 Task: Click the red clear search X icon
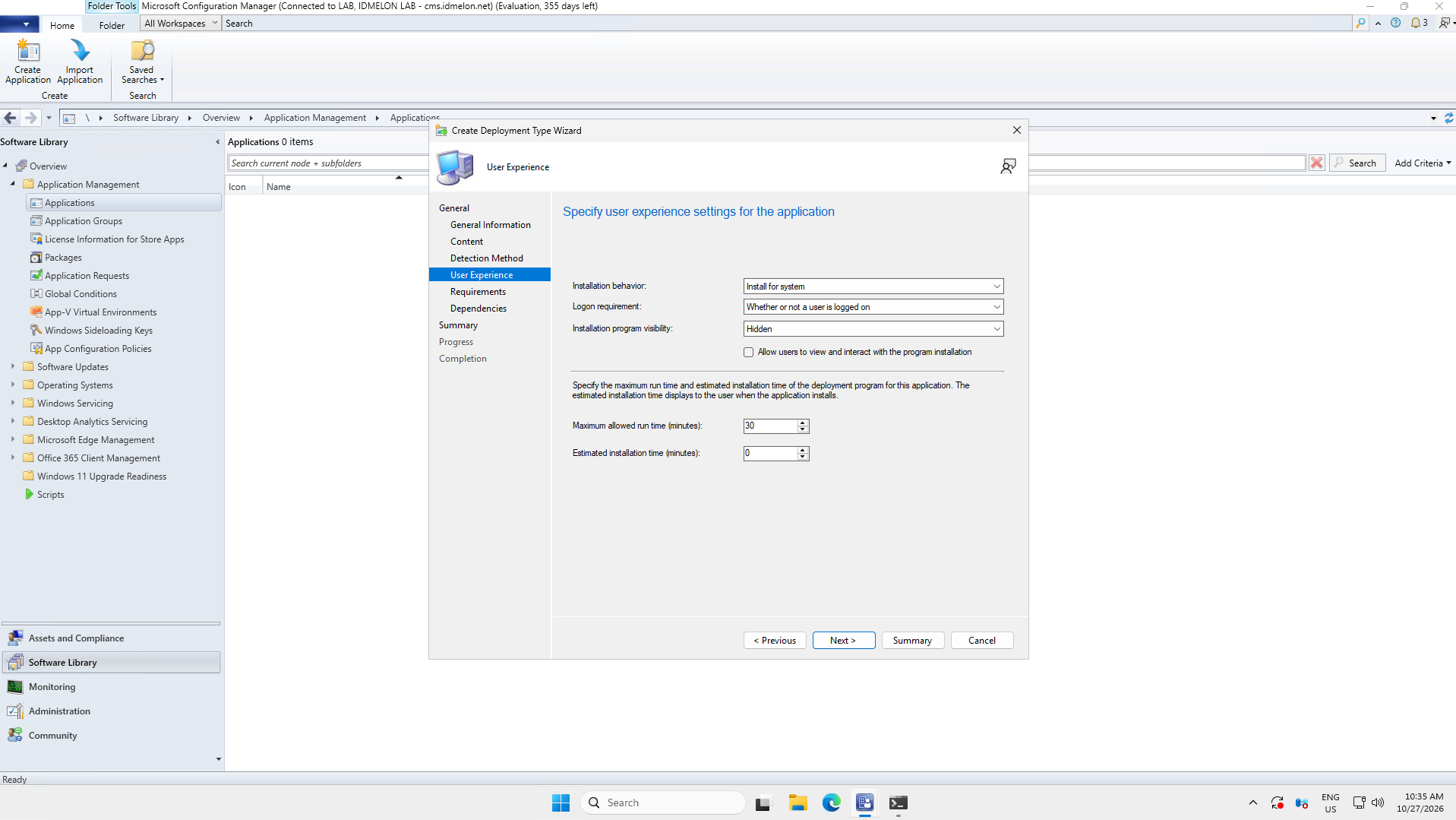(1317, 163)
